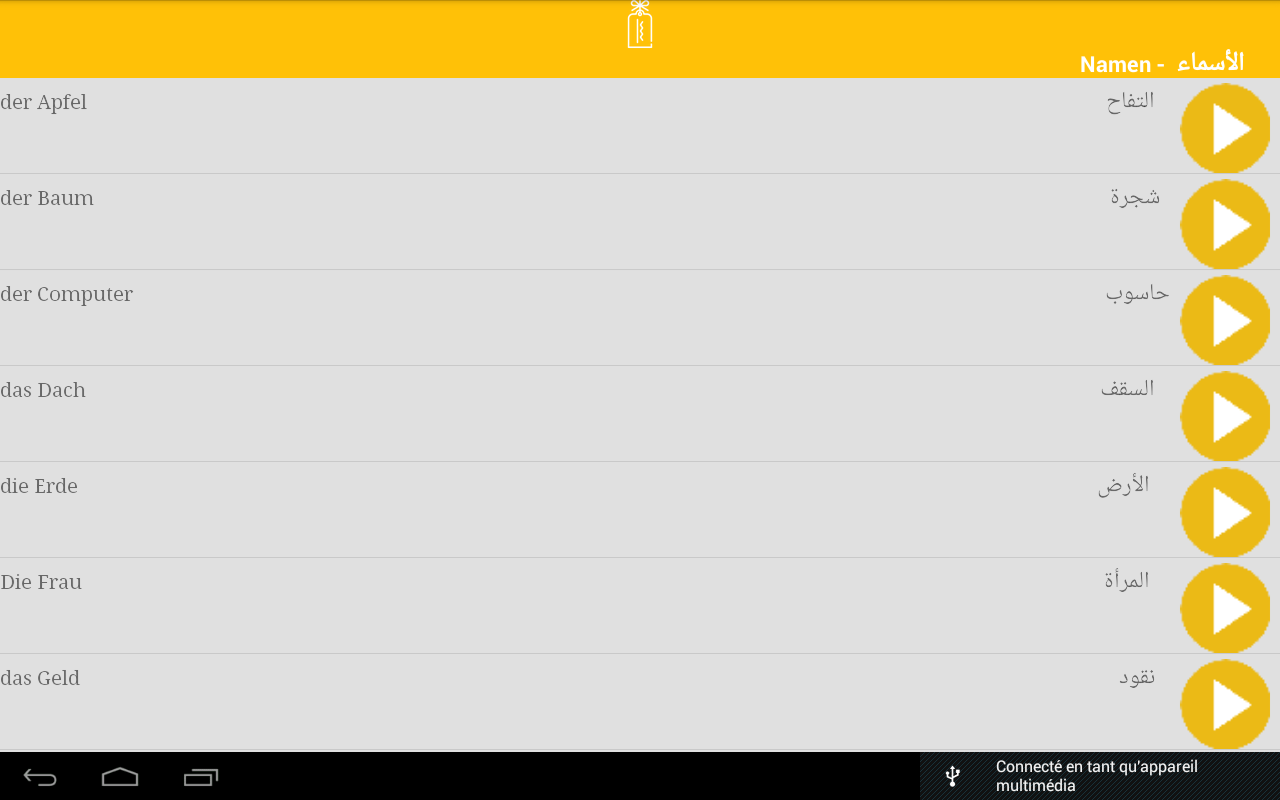Tap play button beside der Computer
Viewport: 1280px width, 800px height.
pos(1225,321)
